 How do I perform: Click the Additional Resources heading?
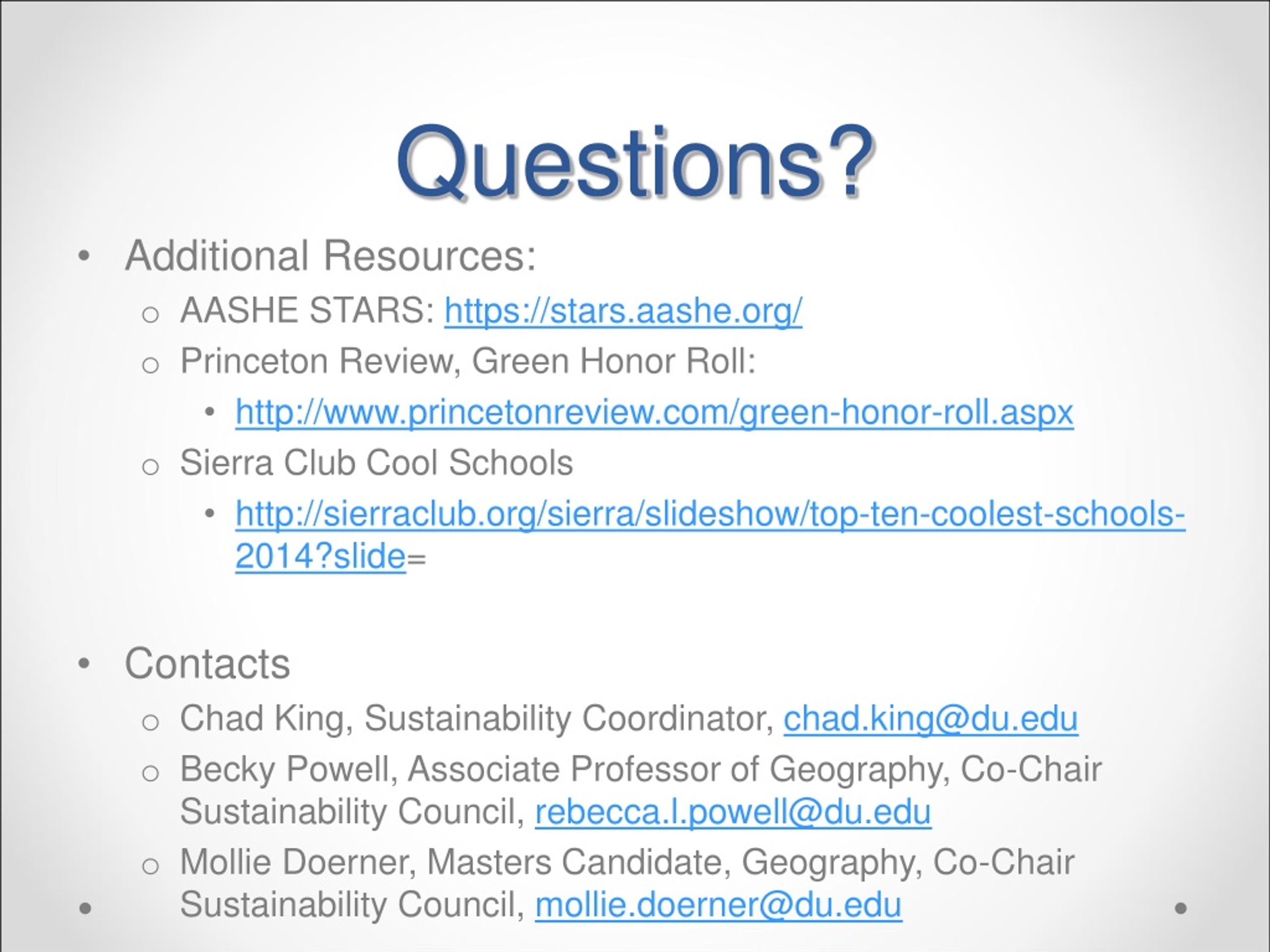click(x=330, y=256)
